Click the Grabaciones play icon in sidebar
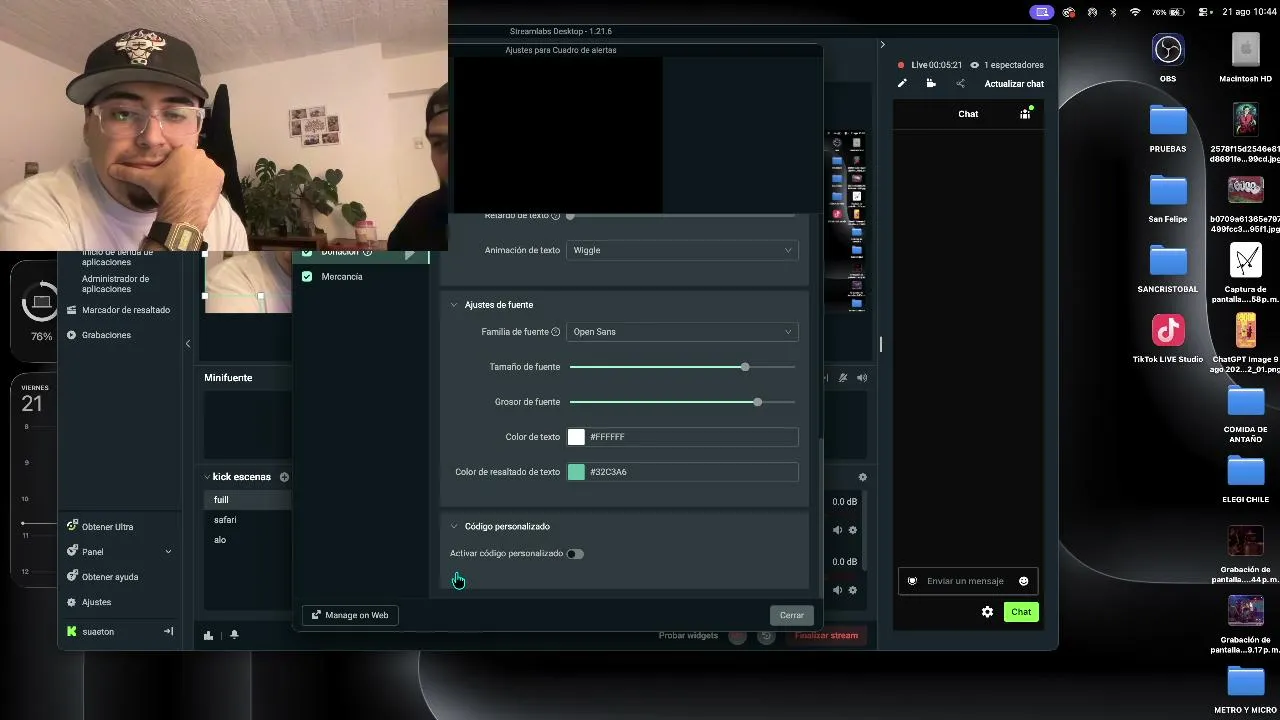Screen dimensions: 1280x720 click(71, 335)
